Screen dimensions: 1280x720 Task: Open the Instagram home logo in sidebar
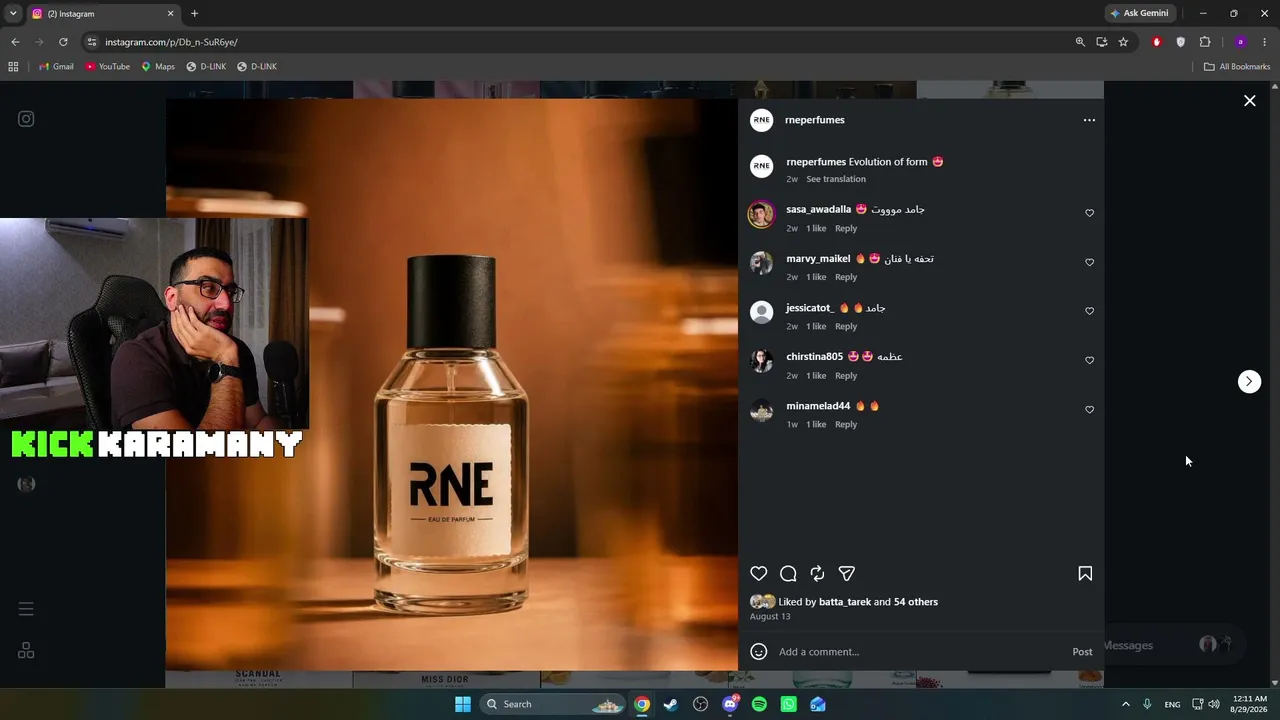click(26, 119)
